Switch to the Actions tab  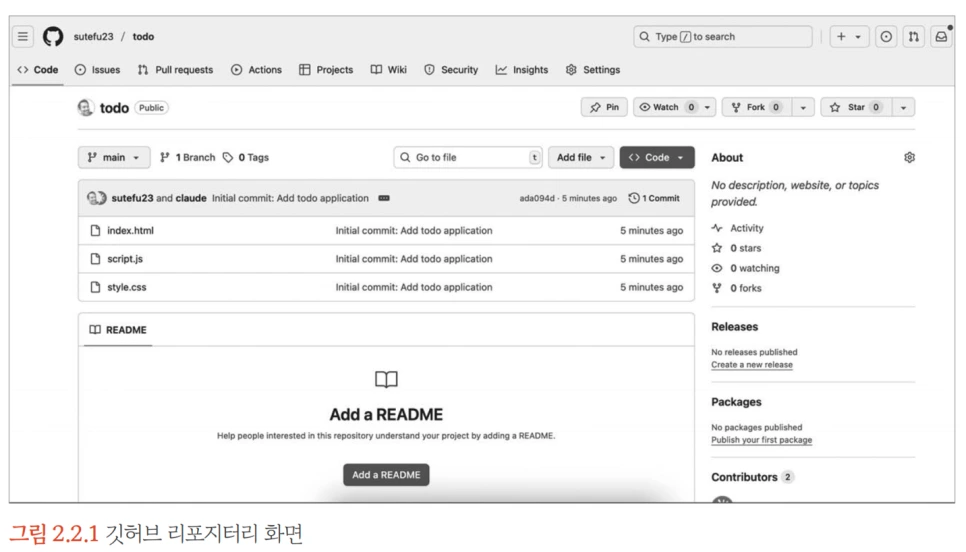point(256,70)
